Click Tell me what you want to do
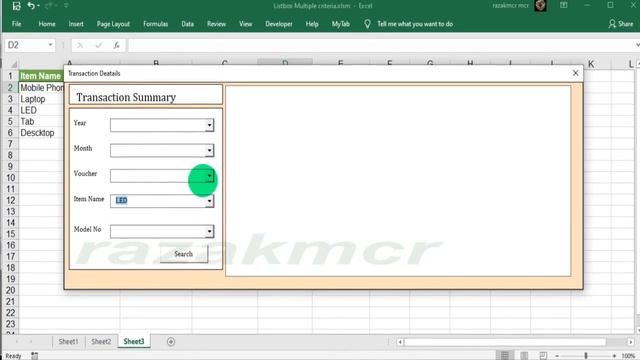The image size is (640, 360). tap(415, 24)
